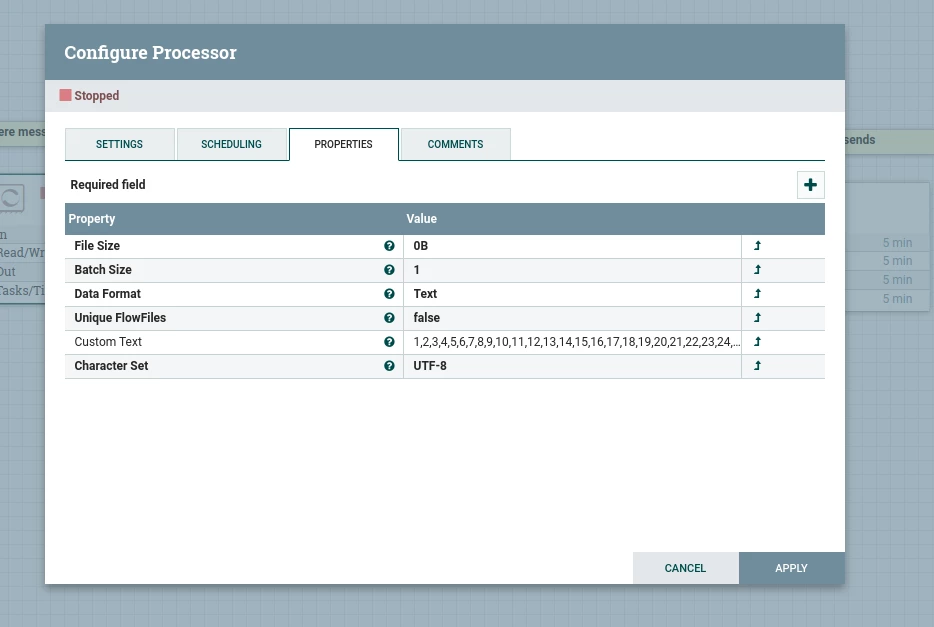The image size is (934, 627).
Task: Show help for Custom Text property
Action: point(389,342)
